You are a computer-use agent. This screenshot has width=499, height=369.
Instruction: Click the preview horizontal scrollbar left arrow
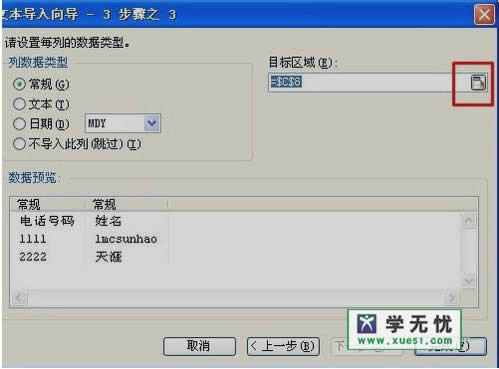pos(20,298)
